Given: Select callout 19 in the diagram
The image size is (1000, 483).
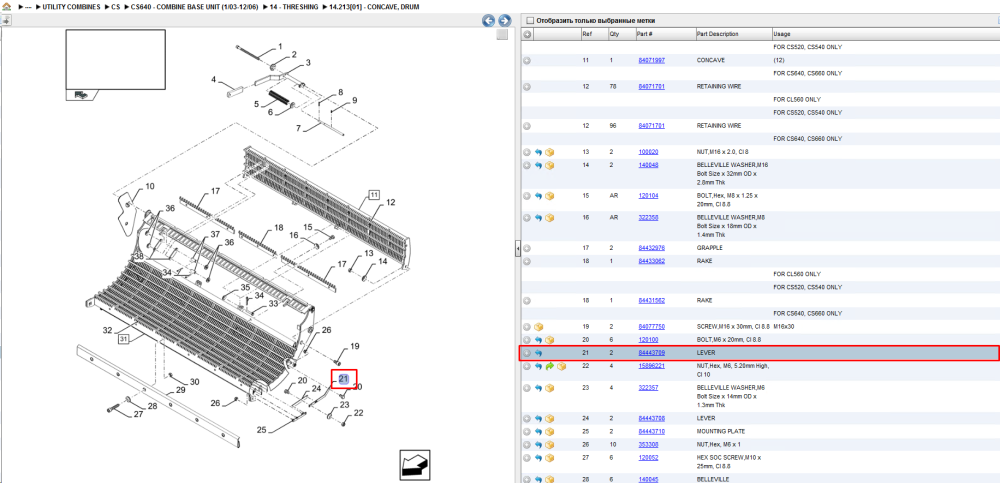Looking at the screenshot, I should [355, 346].
